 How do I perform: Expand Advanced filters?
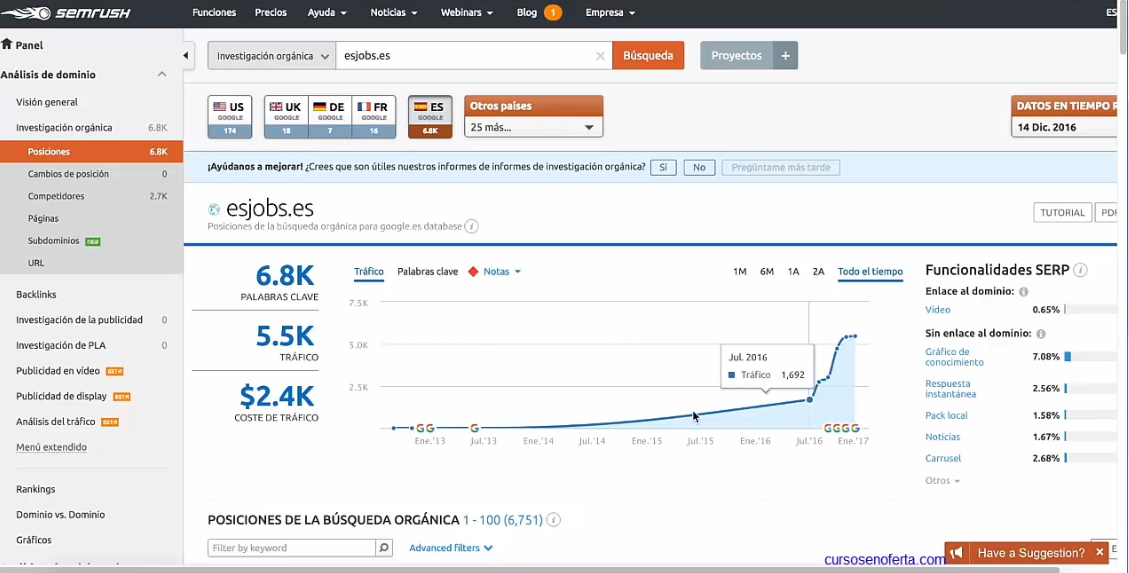451,548
